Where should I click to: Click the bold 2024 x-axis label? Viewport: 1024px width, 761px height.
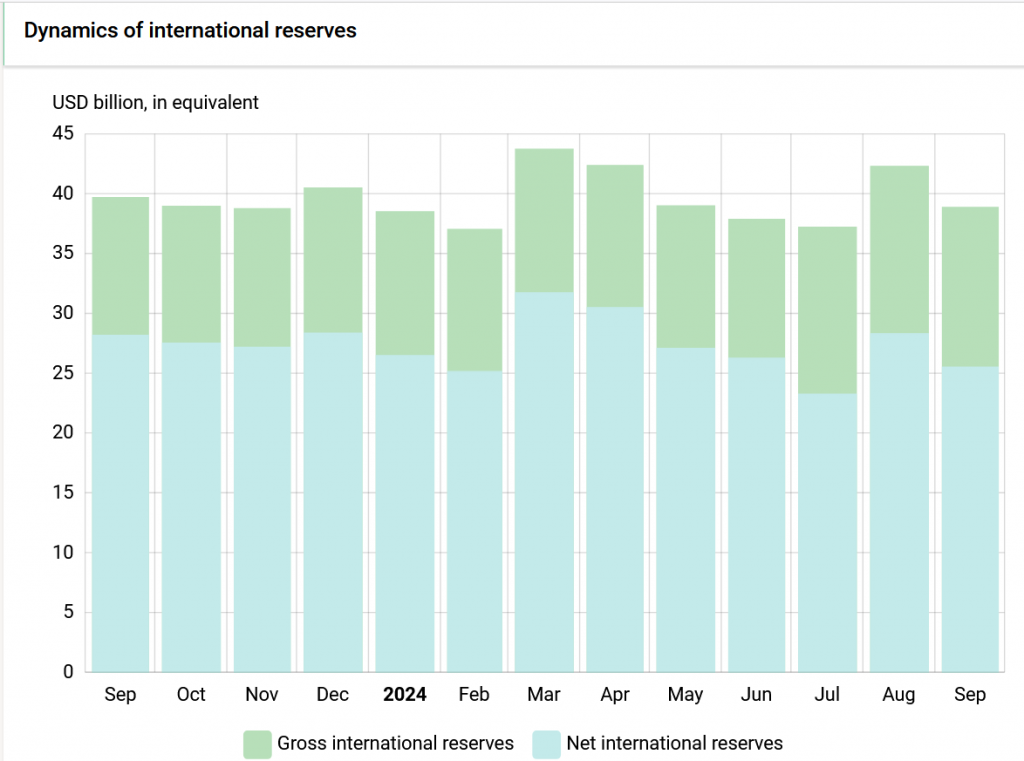pos(404,695)
